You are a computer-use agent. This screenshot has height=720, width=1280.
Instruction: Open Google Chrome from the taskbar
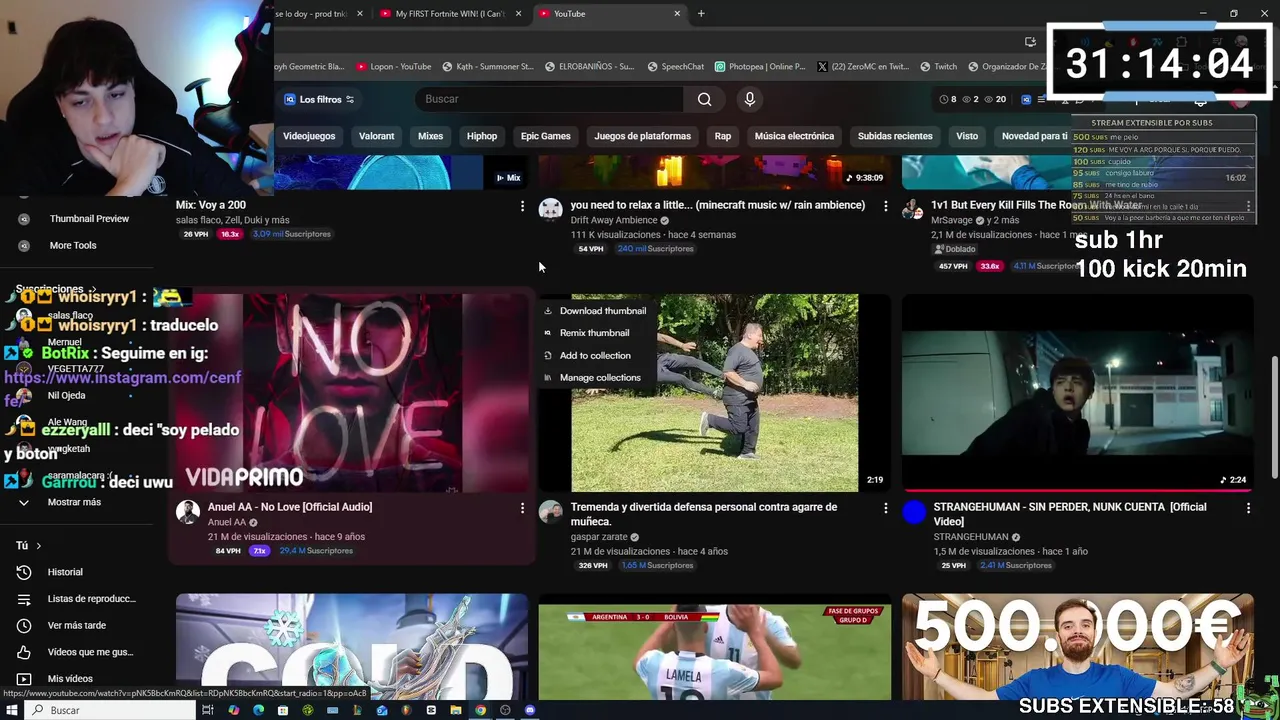pos(481,710)
